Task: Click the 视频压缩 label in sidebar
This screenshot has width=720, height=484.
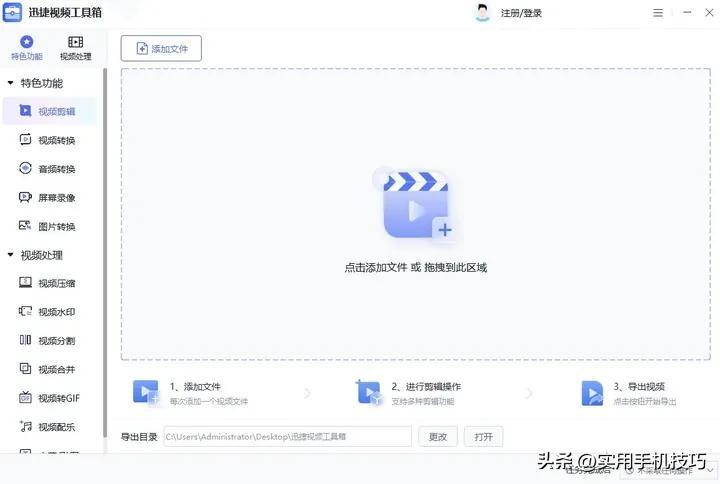Action: coord(56,283)
